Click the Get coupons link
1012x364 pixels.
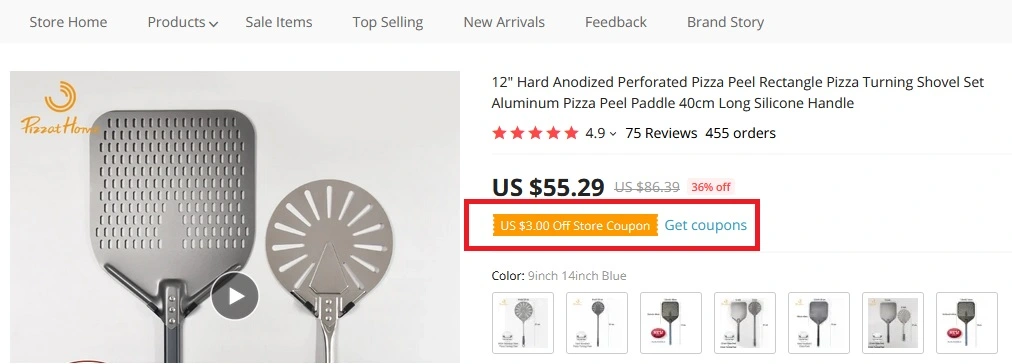click(705, 225)
